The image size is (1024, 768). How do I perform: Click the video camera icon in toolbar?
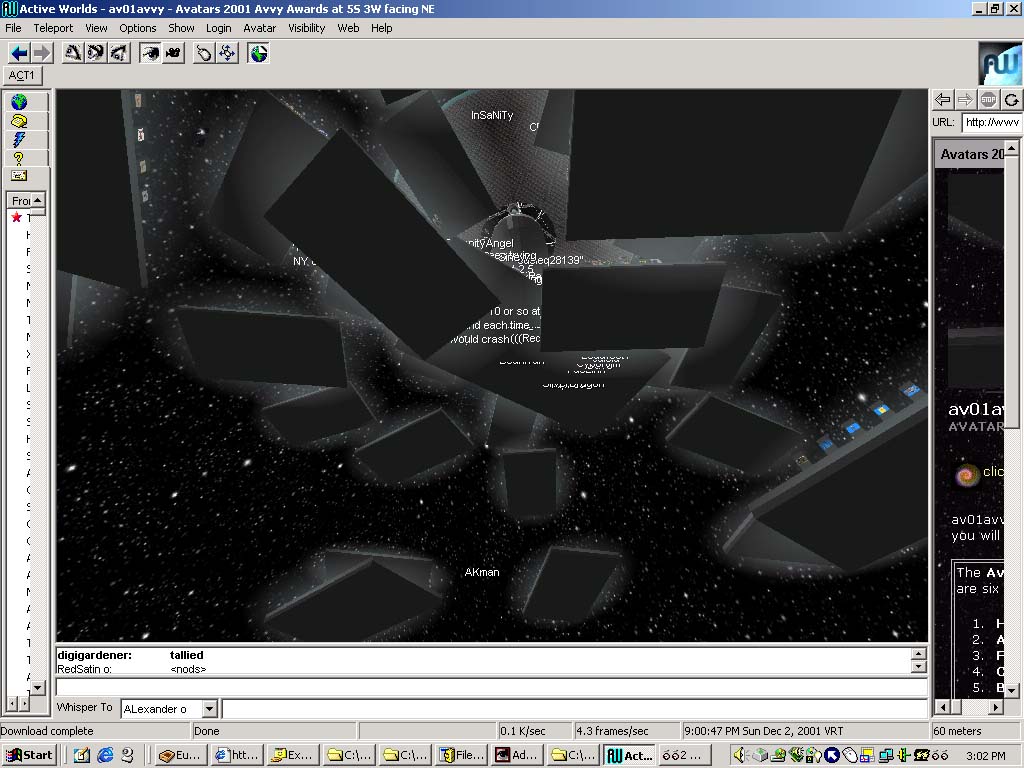[x=173, y=53]
